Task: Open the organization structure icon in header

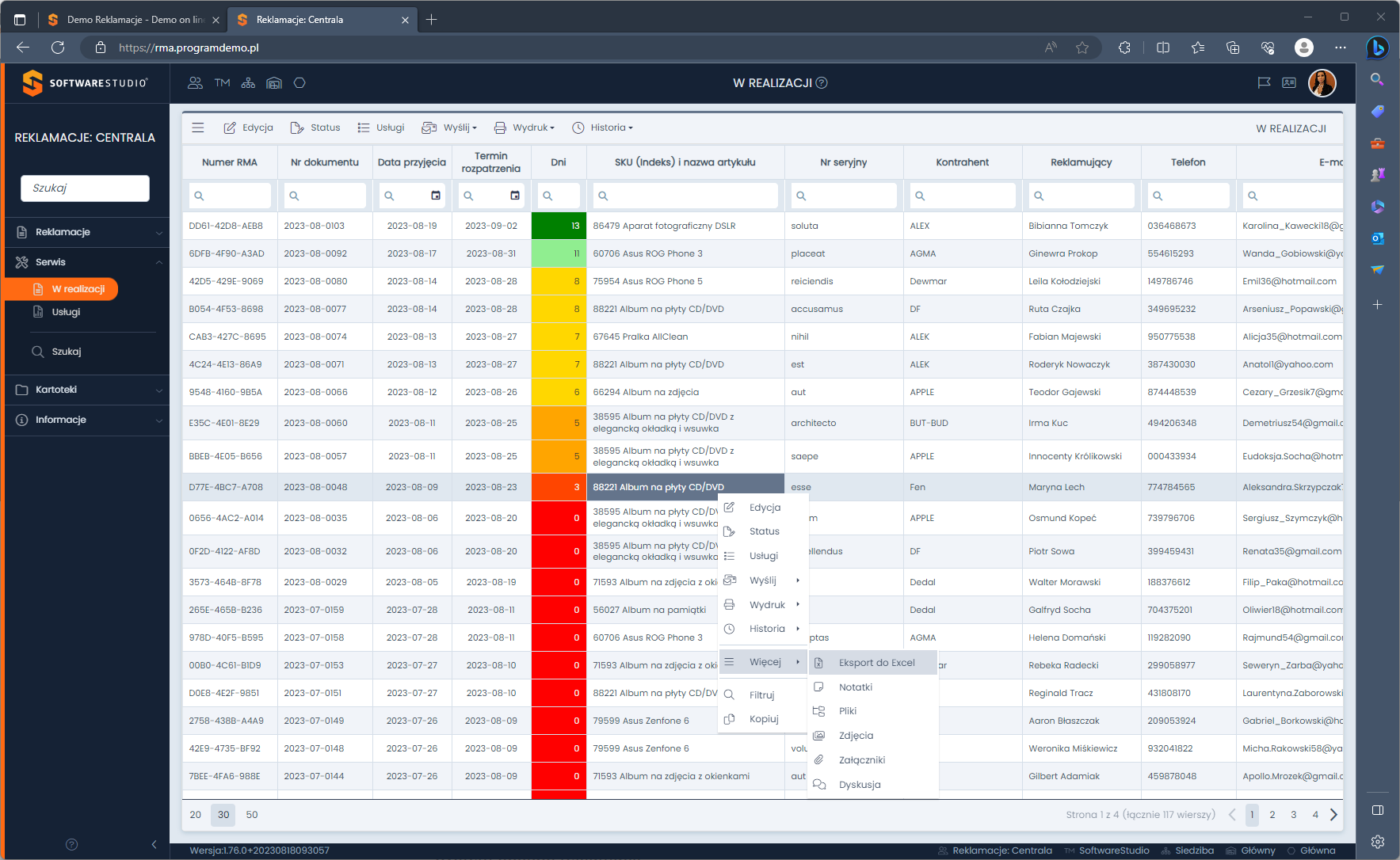Action: (x=248, y=83)
